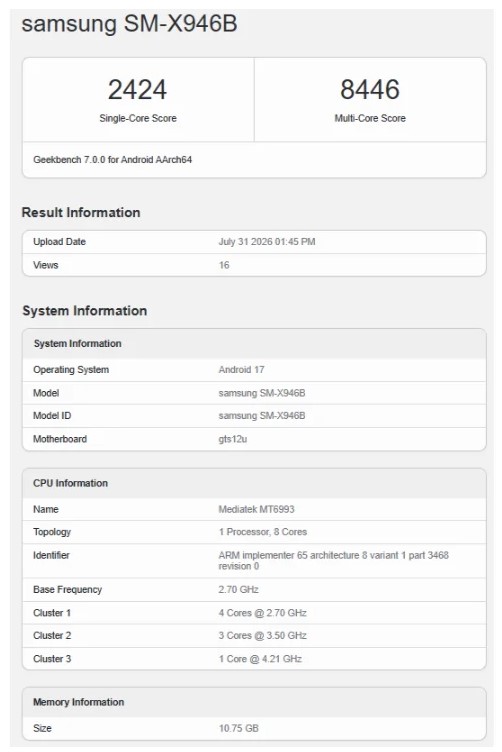Click the Single-Core Score label
This screenshot has width=502, height=752.
click(138, 118)
